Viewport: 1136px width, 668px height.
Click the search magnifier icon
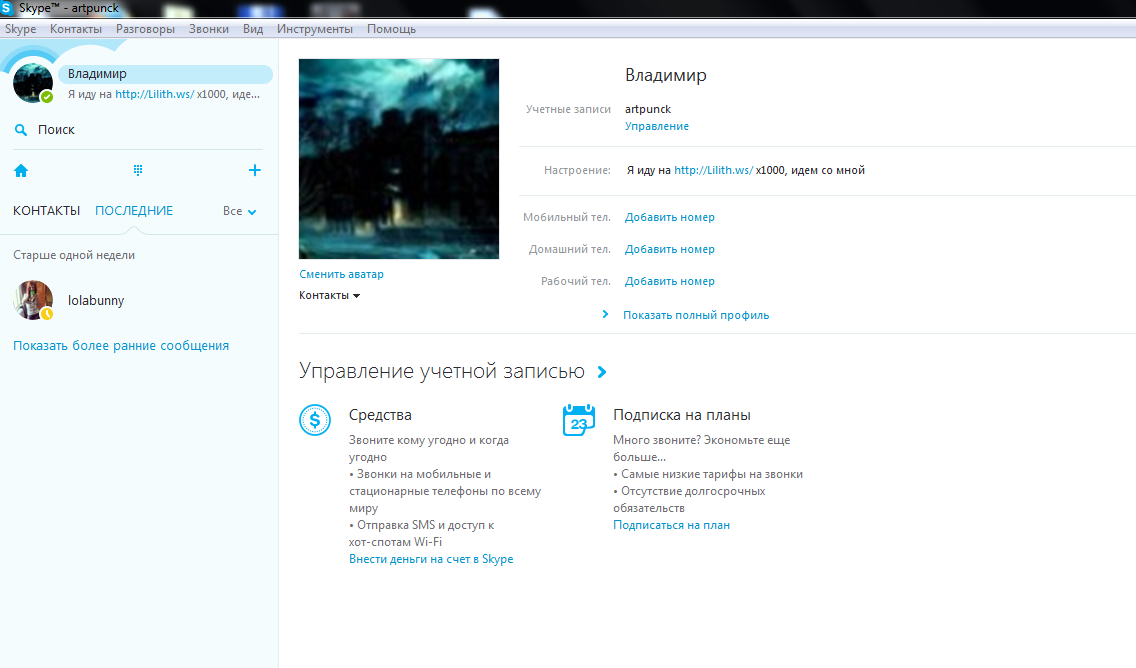tap(21, 130)
